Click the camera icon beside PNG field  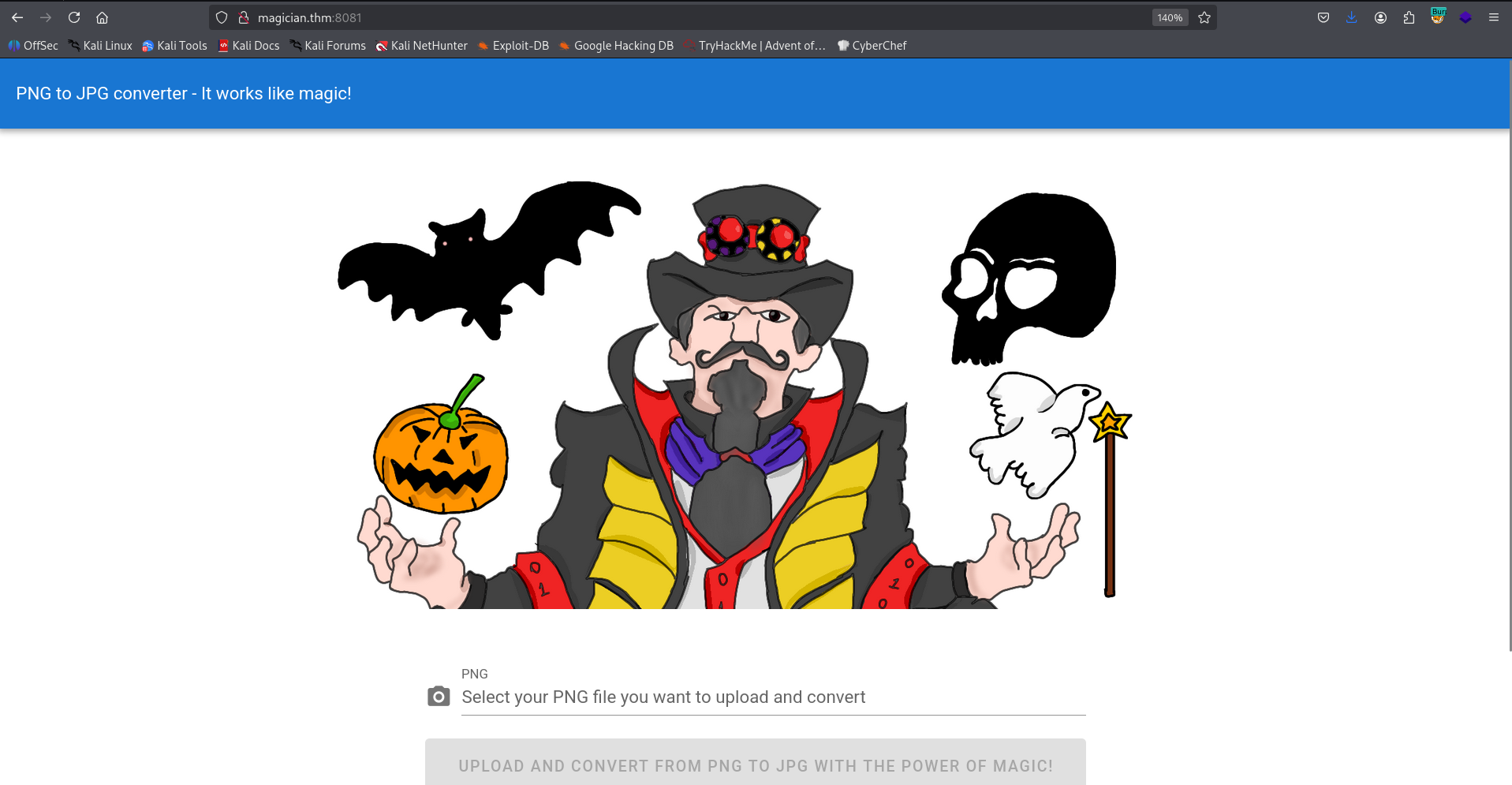pos(439,697)
